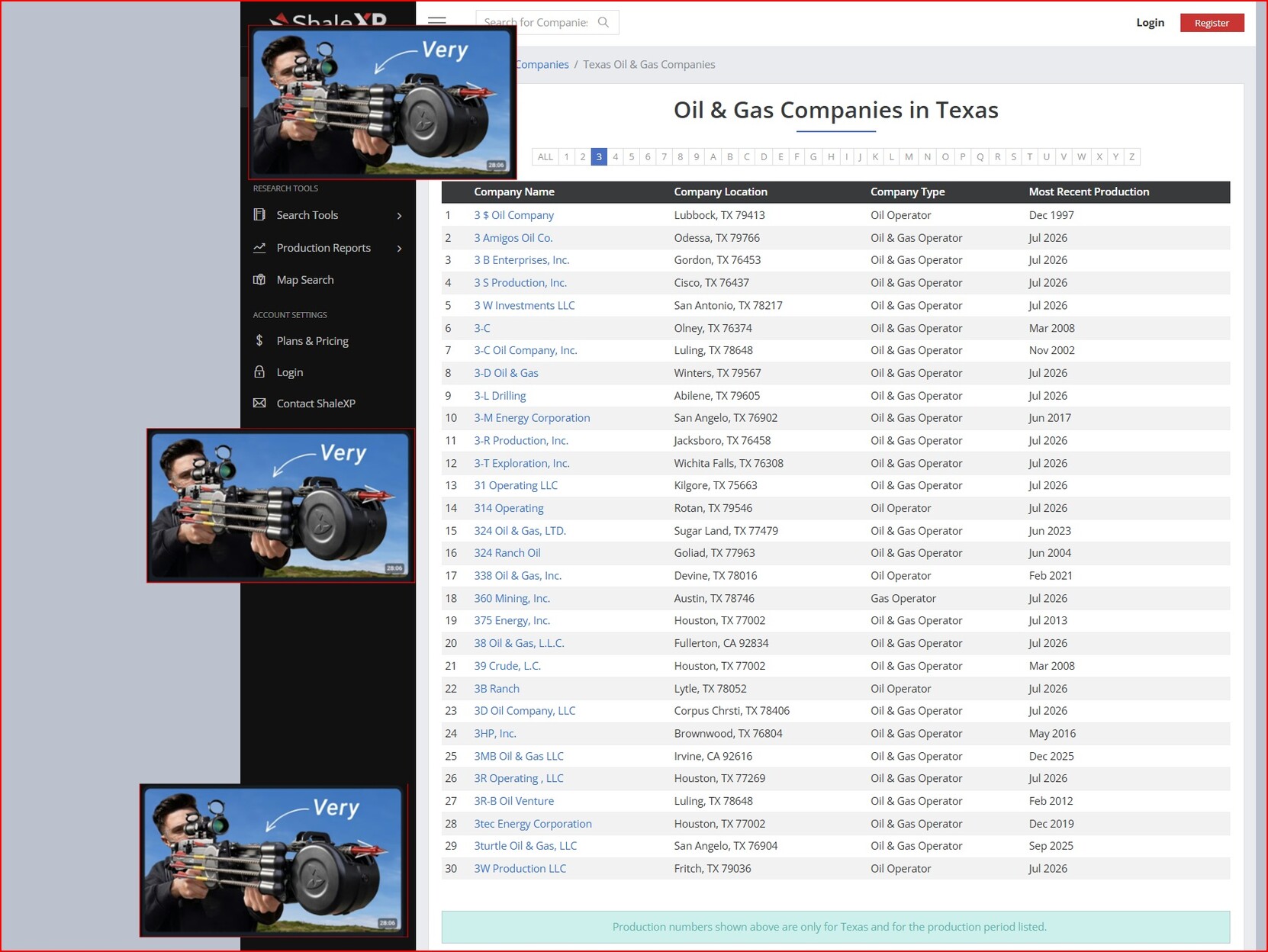
Task: Select the Lubbock, TX 79413 cell
Action: click(x=719, y=215)
